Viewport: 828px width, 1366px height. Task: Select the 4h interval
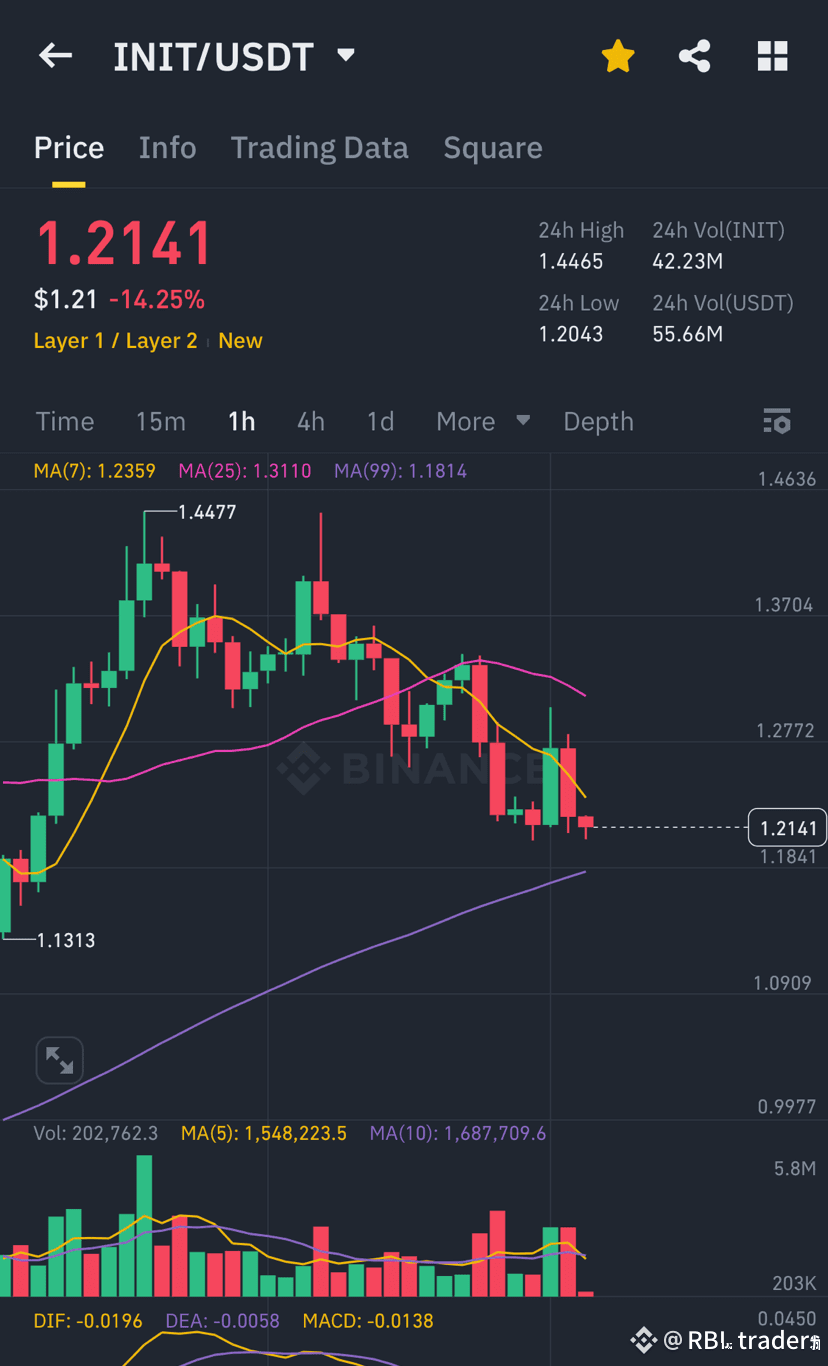pyautogui.click(x=311, y=421)
